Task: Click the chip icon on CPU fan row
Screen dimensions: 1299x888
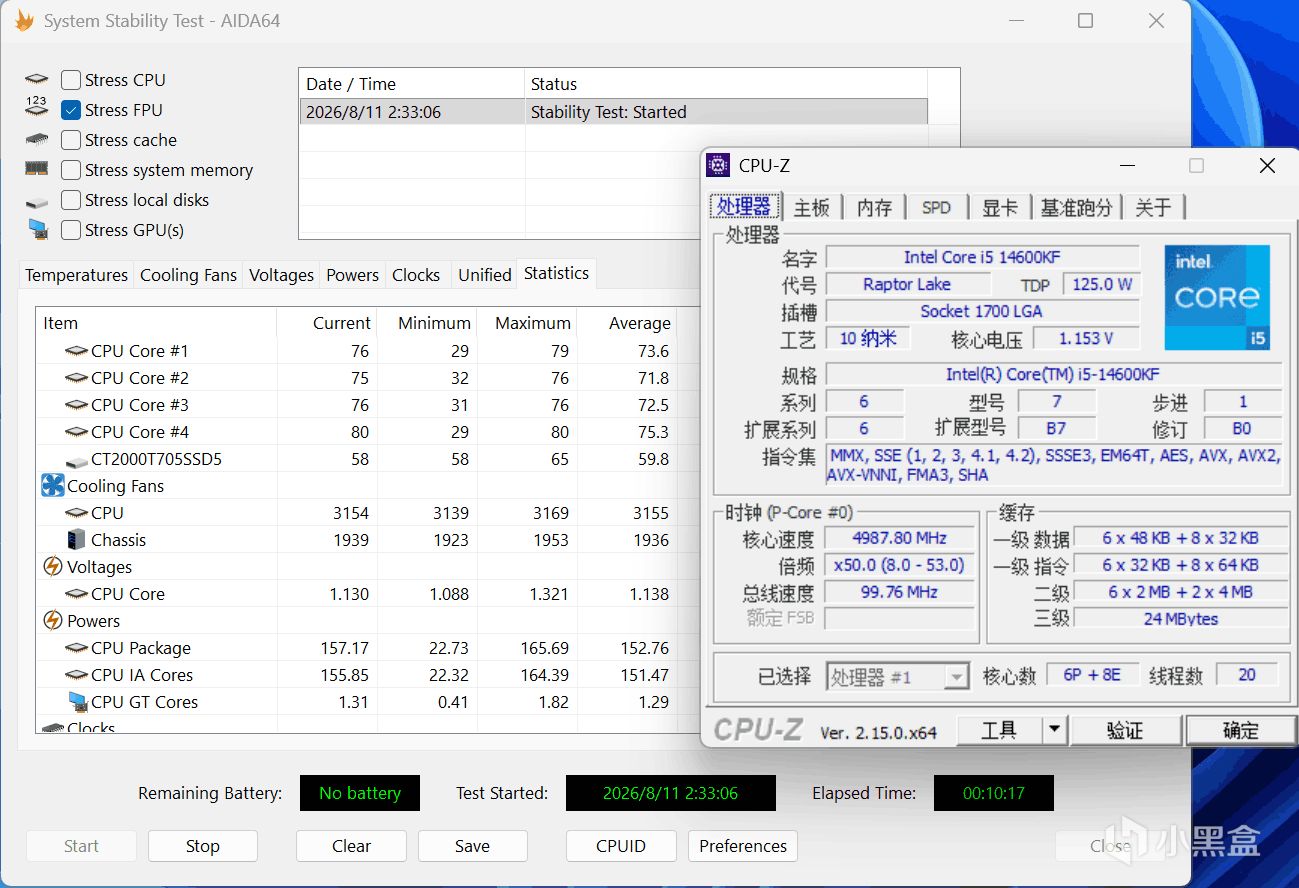Action: point(76,513)
